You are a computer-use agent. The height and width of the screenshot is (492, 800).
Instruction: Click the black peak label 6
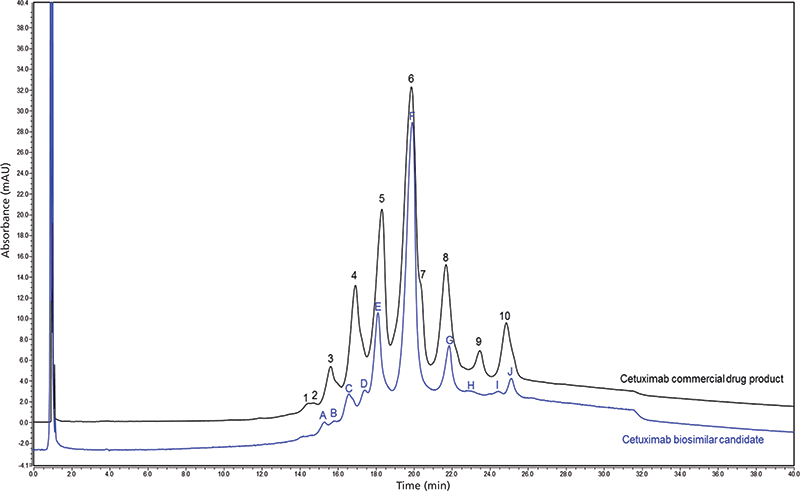click(411, 79)
